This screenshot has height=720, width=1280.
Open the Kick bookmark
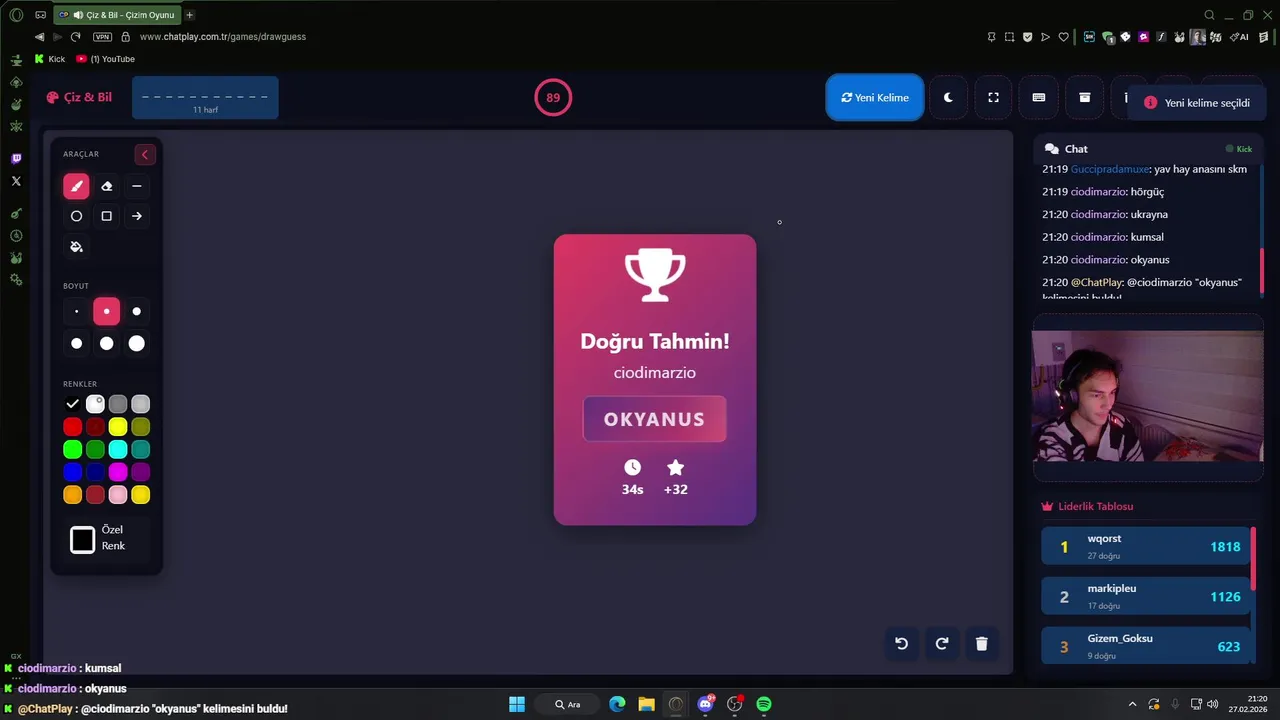tap(50, 59)
